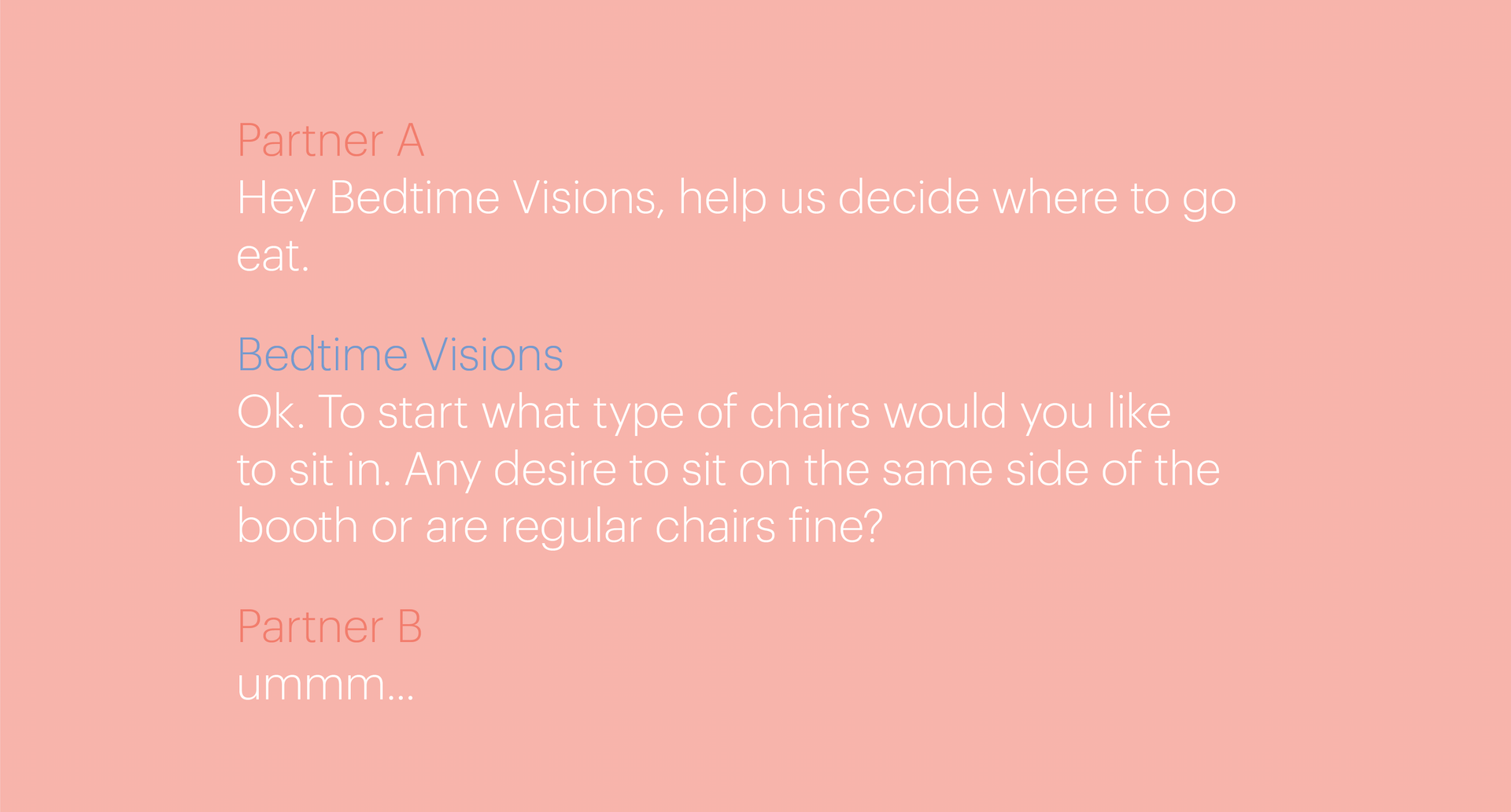
Task: Click the word "start" in the reply
Action: (x=423, y=414)
